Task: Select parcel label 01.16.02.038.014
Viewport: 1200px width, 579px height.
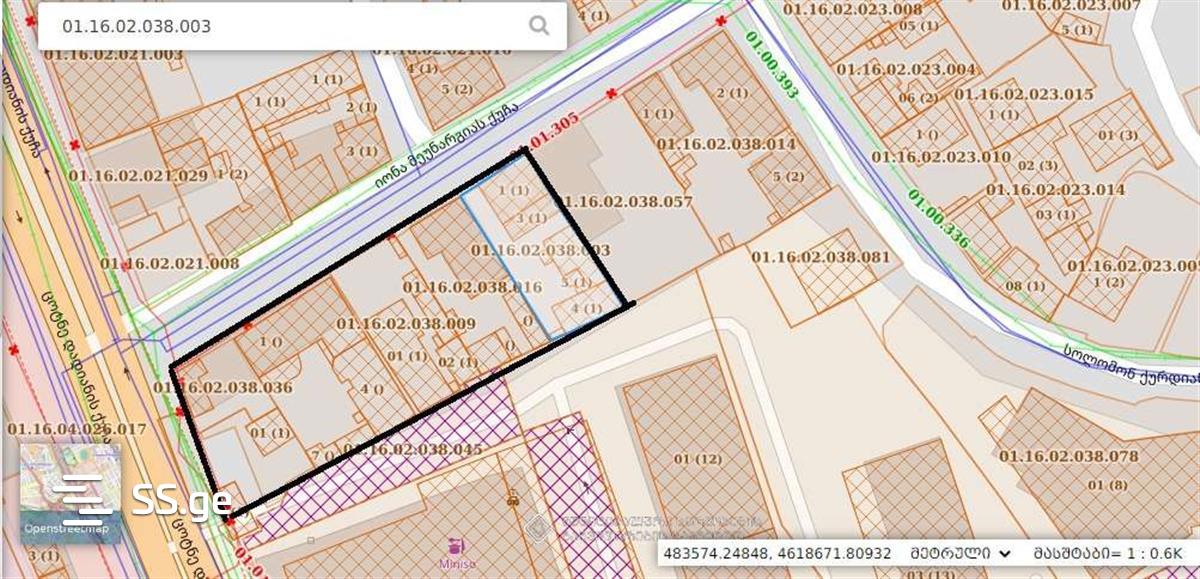Action: click(x=726, y=144)
